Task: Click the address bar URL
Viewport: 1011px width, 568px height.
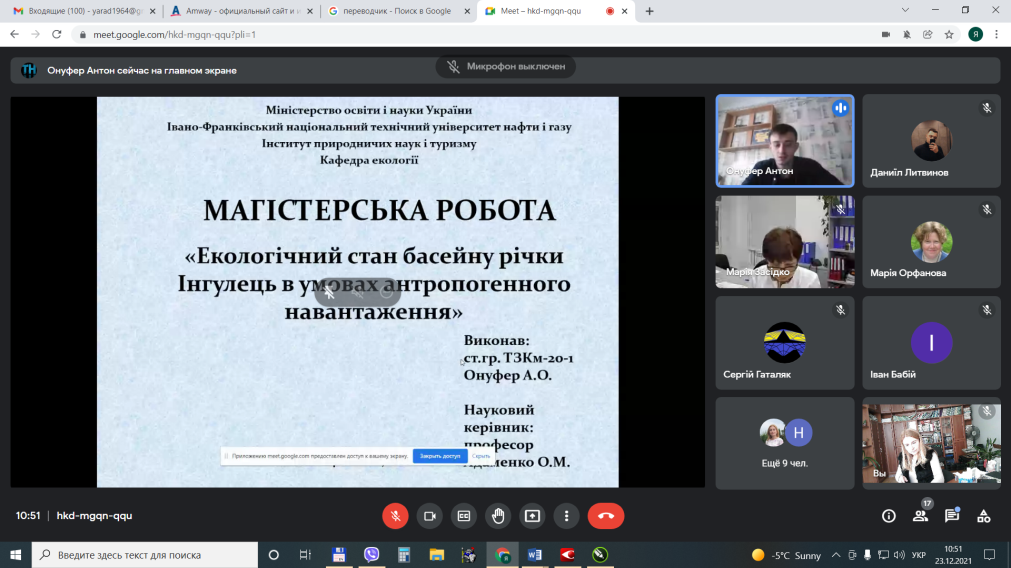Action: pyautogui.click(x=174, y=34)
